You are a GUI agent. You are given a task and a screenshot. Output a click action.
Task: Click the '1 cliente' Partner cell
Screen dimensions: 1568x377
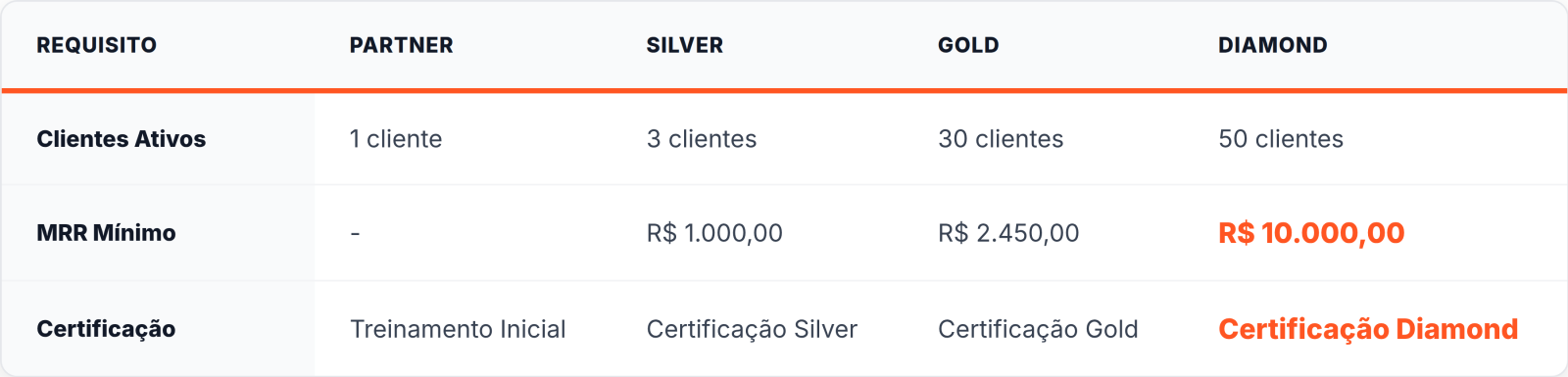point(396,139)
